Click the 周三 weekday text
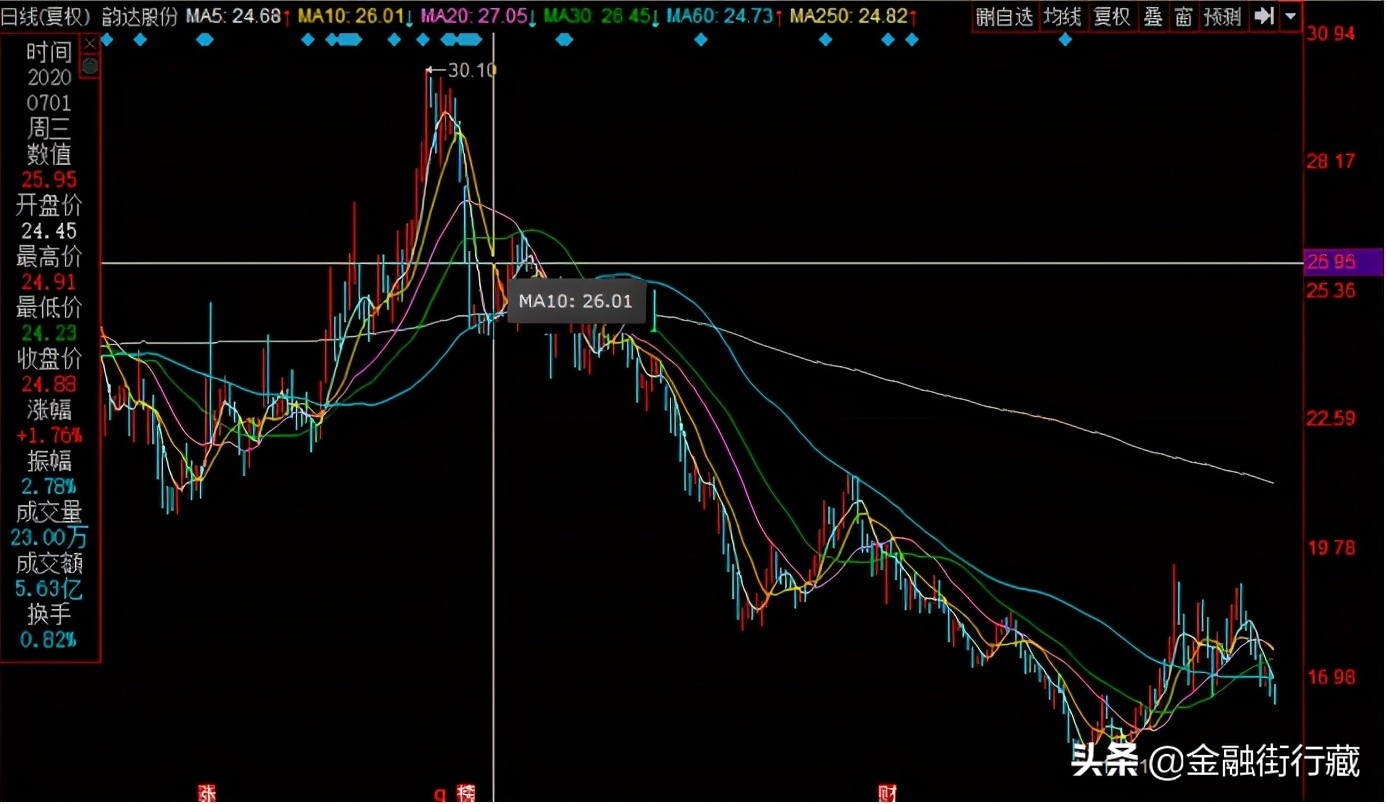Viewport: 1386px width, 804px height. (50, 129)
